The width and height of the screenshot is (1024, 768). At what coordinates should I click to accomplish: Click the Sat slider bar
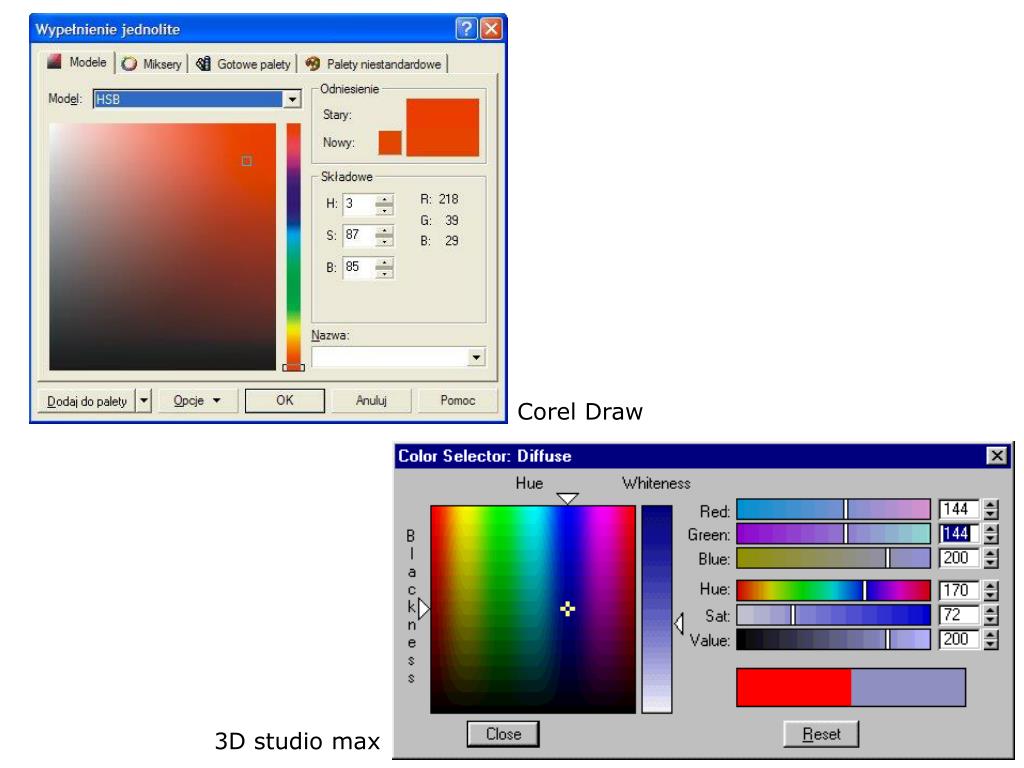pos(833,615)
